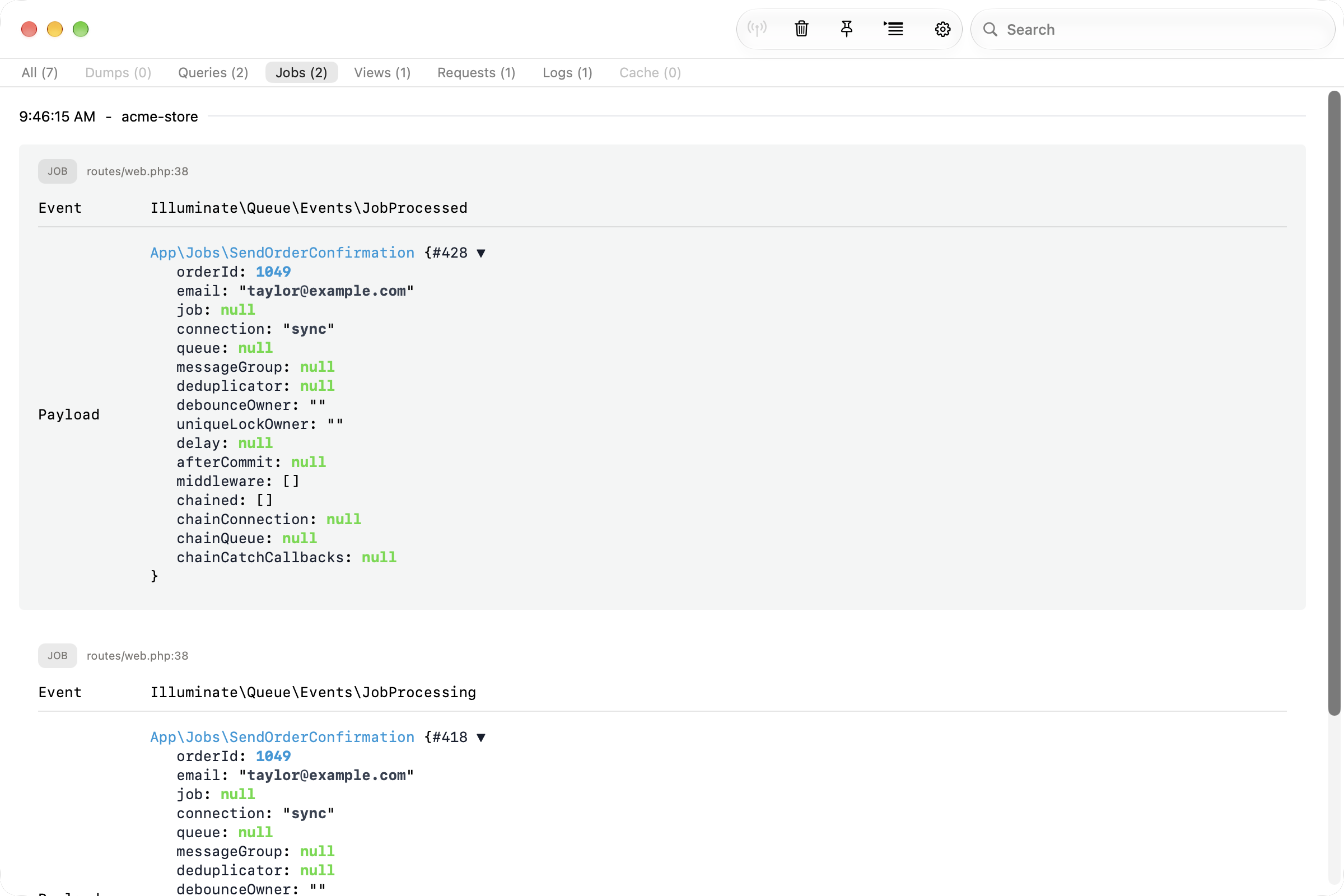This screenshot has height=896, width=1344.
Task: Click orderId value 1049 in #428 payload
Action: (x=273, y=272)
